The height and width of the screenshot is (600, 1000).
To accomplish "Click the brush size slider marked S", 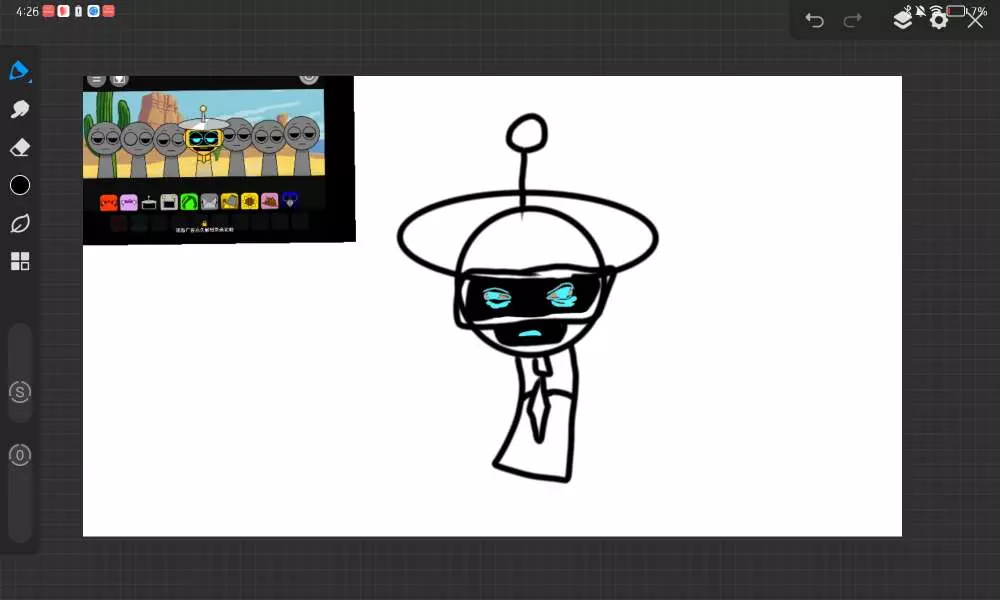I will 20,392.
